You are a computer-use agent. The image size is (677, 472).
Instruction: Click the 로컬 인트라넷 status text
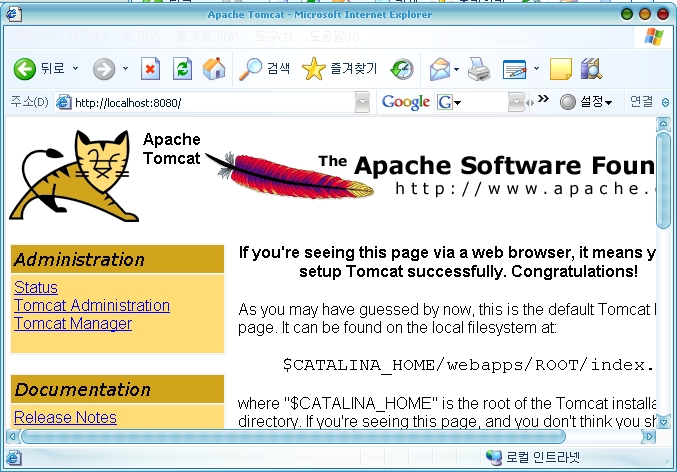click(542, 457)
